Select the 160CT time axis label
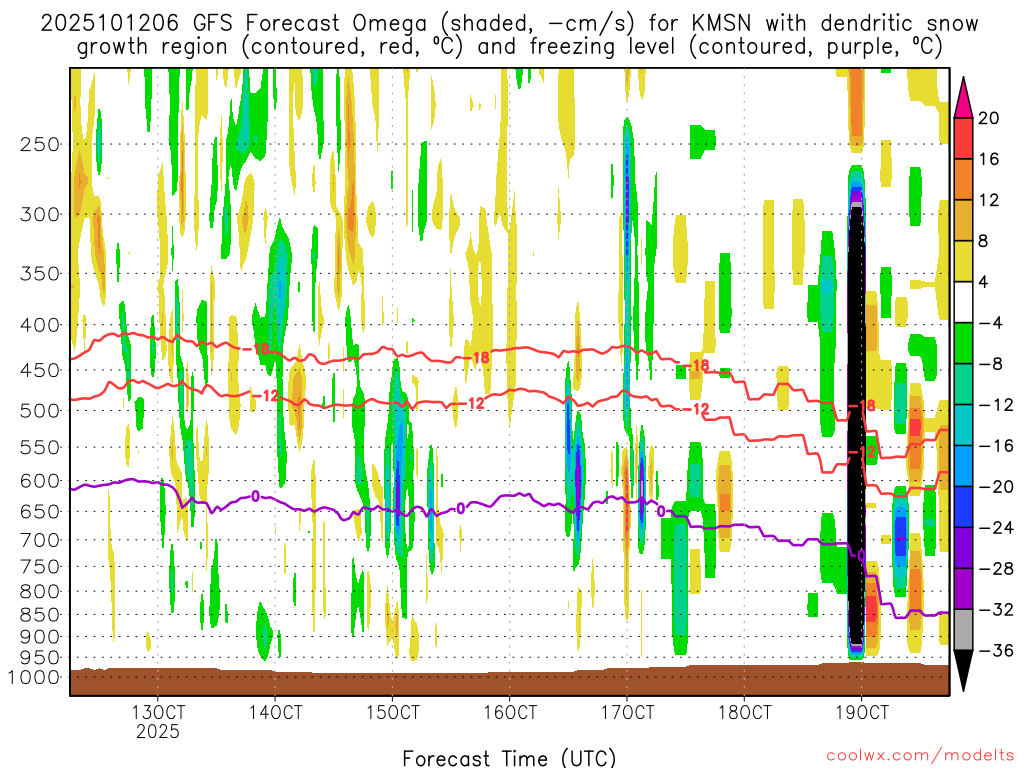1024x768 pixels. click(x=510, y=712)
